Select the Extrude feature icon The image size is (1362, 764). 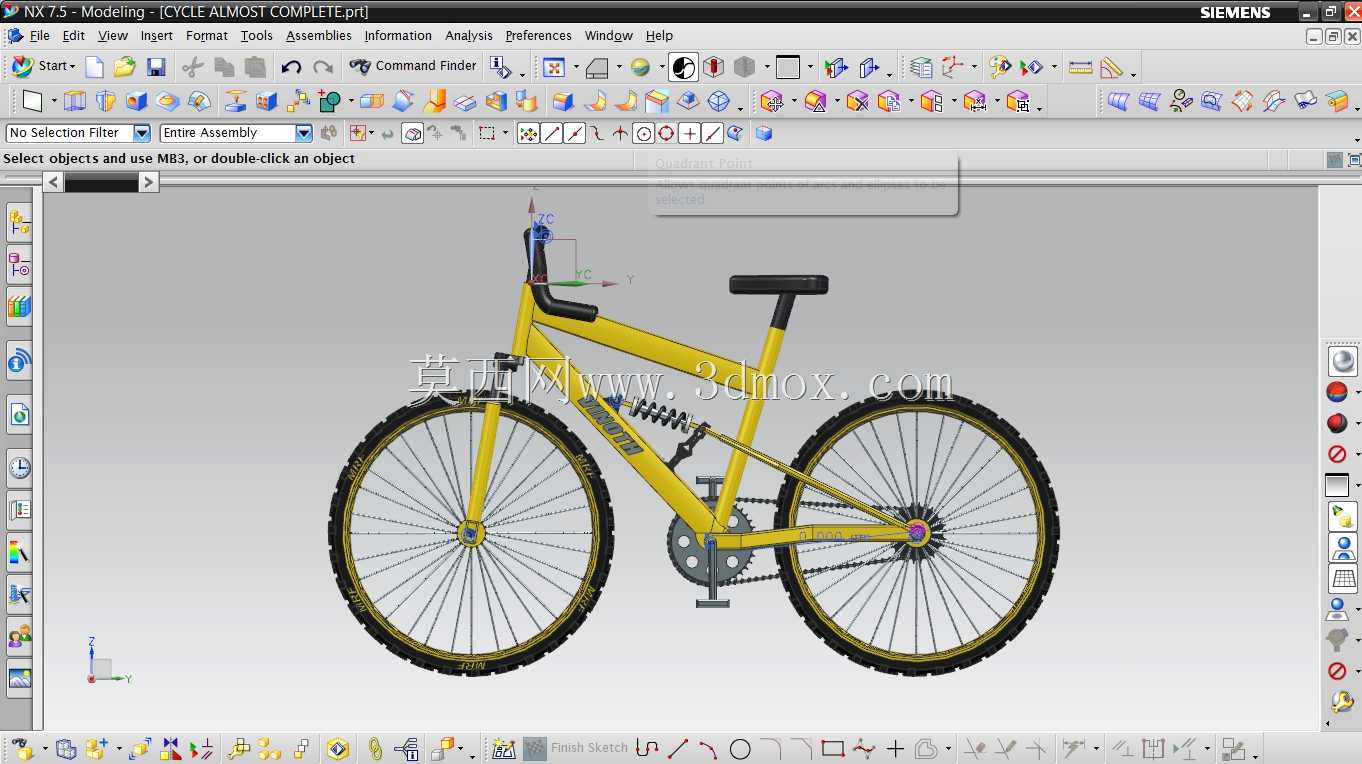point(75,101)
